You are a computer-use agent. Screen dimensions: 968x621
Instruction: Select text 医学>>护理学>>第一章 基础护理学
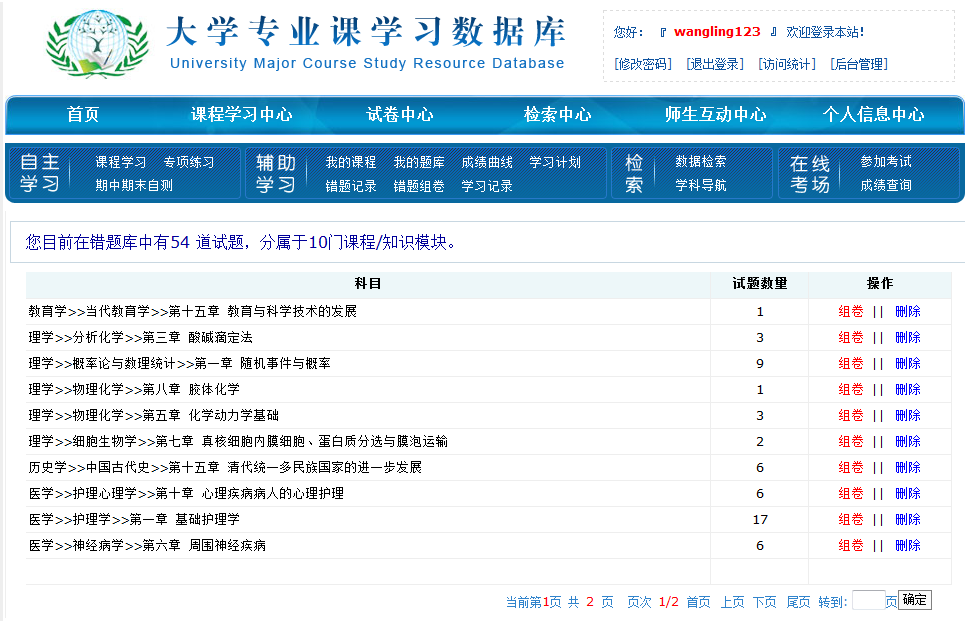pyautogui.click(x=134, y=519)
